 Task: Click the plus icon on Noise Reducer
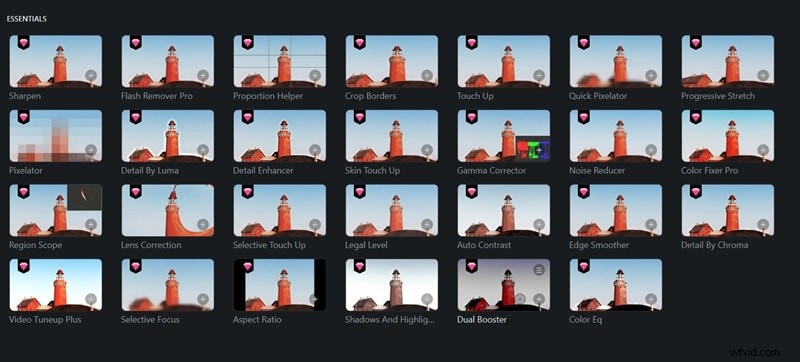point(651,150)
